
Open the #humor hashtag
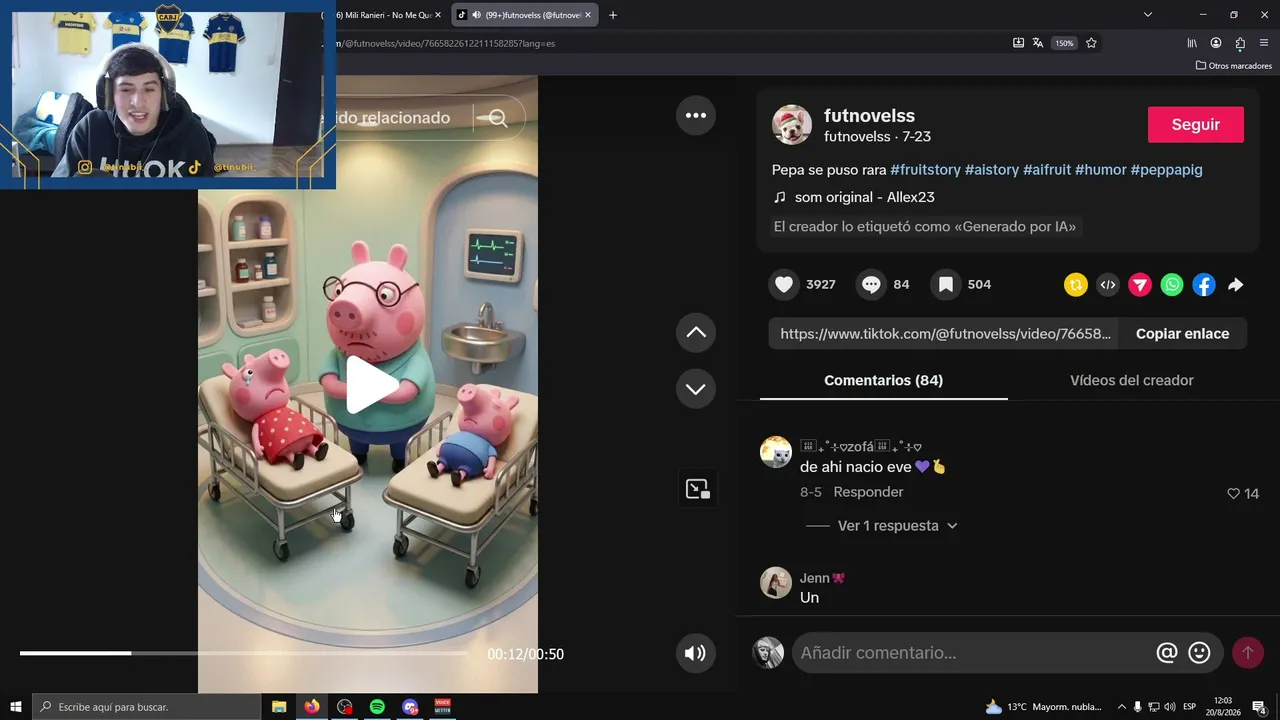click(x=1101, y=170)
